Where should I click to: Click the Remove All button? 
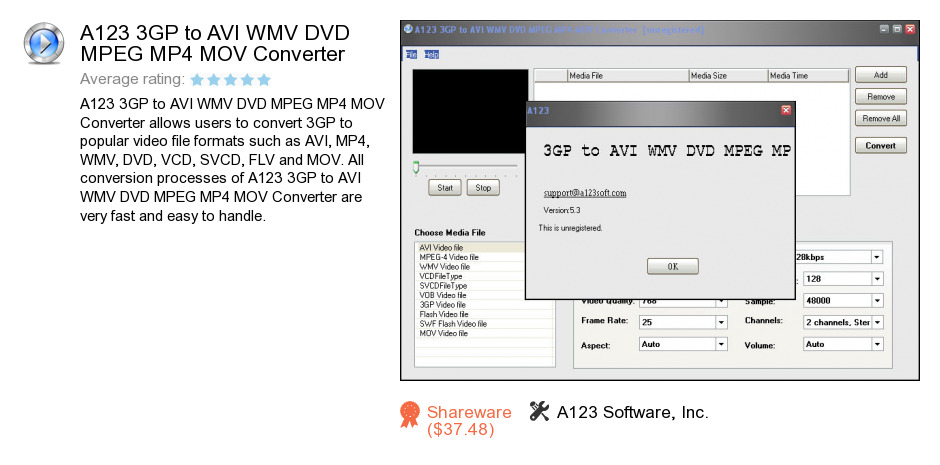click(x=881, y=118)
